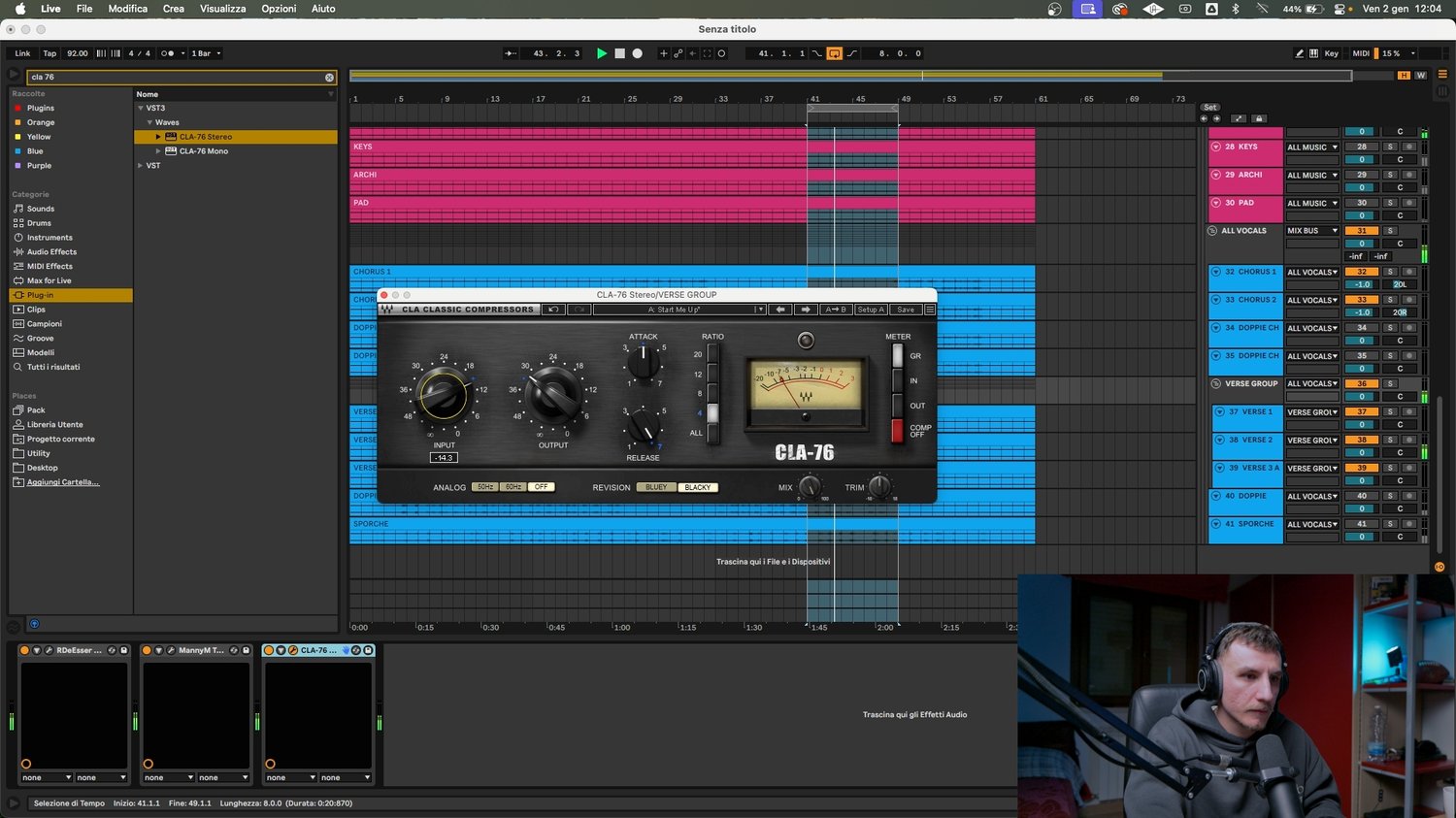The width and height of the screenshot is (1456, 818).
Task: Expand the VST folder in browser
Action: [141, 166]
